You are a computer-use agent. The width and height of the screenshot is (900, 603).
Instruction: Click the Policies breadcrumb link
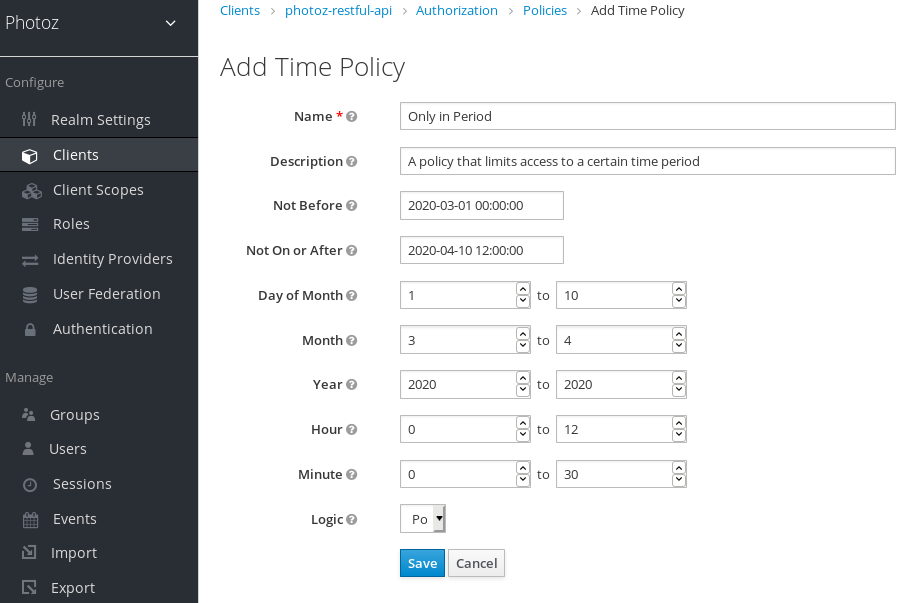click(544, 11)
